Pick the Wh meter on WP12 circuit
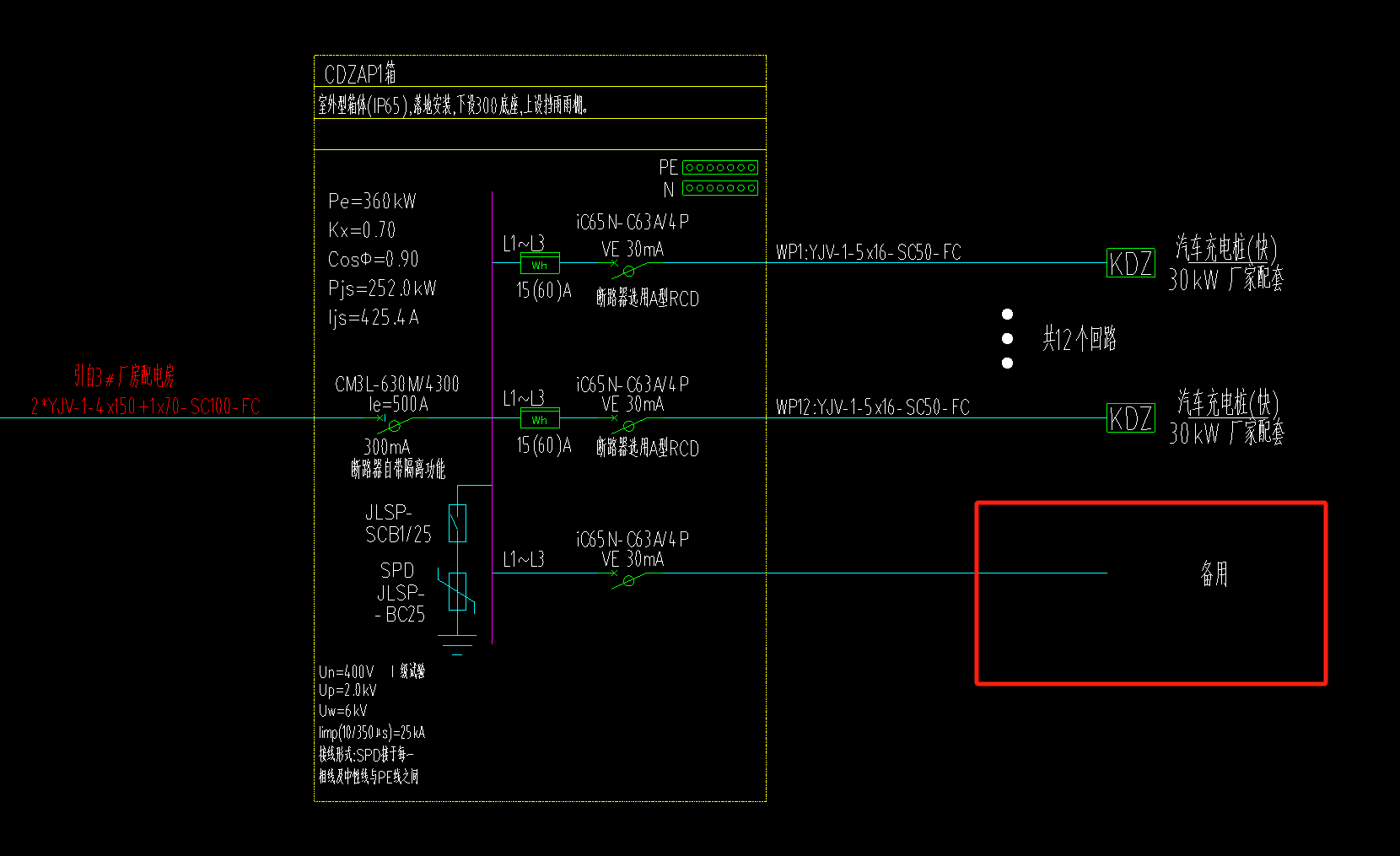Image resolution: width=1400 pixels, height=856 pixels. [x=540, y=419]
